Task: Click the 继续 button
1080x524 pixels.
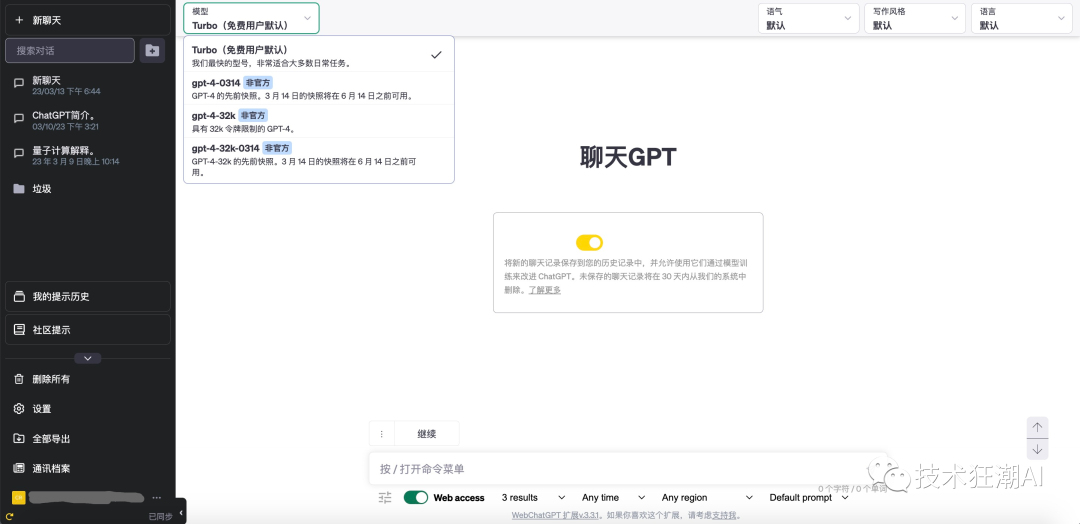Action: pyautogui.click(x=427, y=434)
